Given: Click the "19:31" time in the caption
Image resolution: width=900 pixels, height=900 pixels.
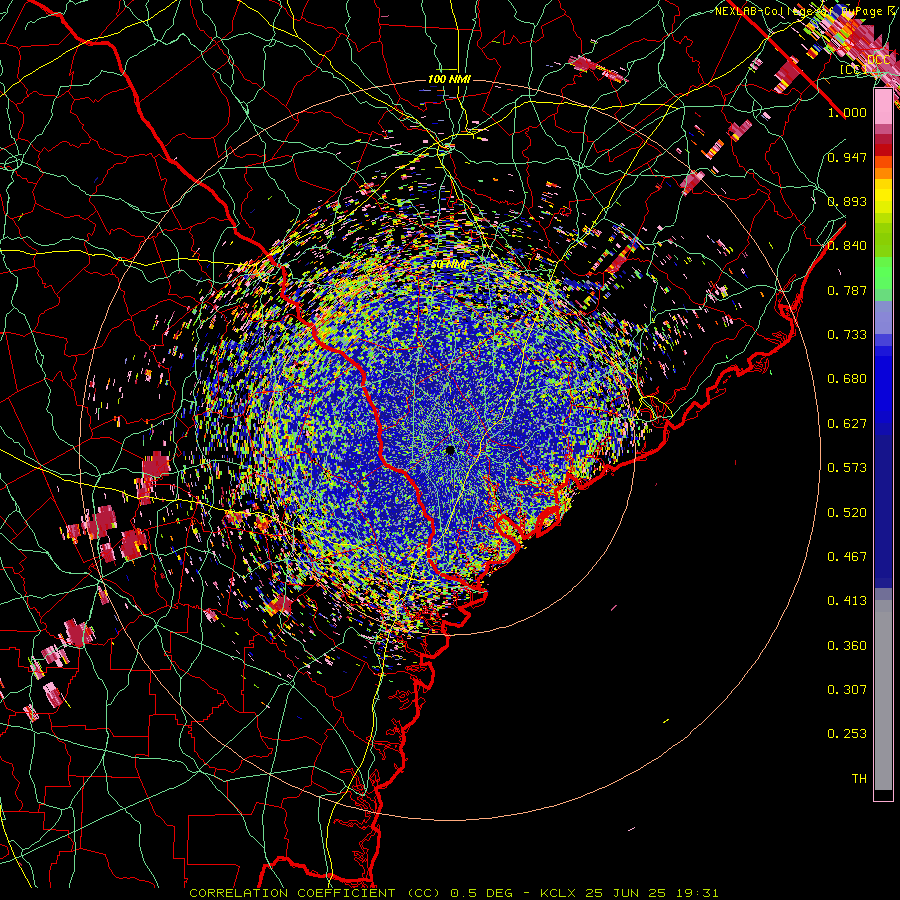Looking at the screenshot, I should (x=695, y=893).
